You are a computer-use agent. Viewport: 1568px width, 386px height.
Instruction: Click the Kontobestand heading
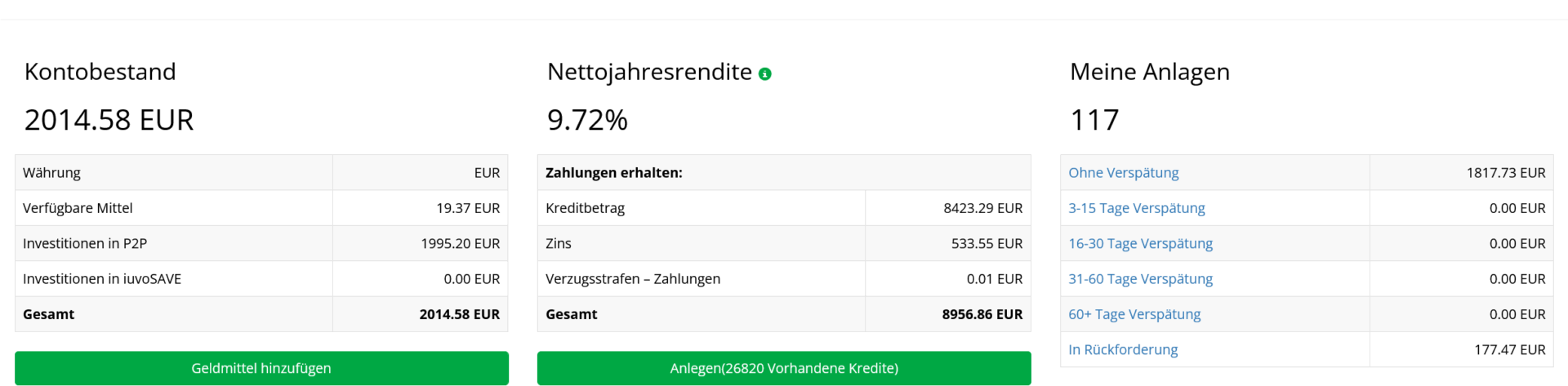100,72
